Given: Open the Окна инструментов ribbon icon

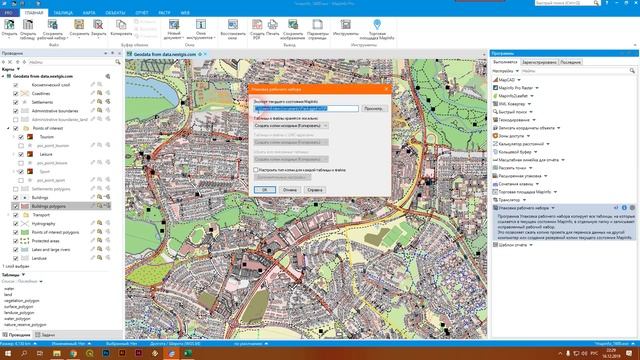Looking at the screenshot, I should tap(201, 24).
